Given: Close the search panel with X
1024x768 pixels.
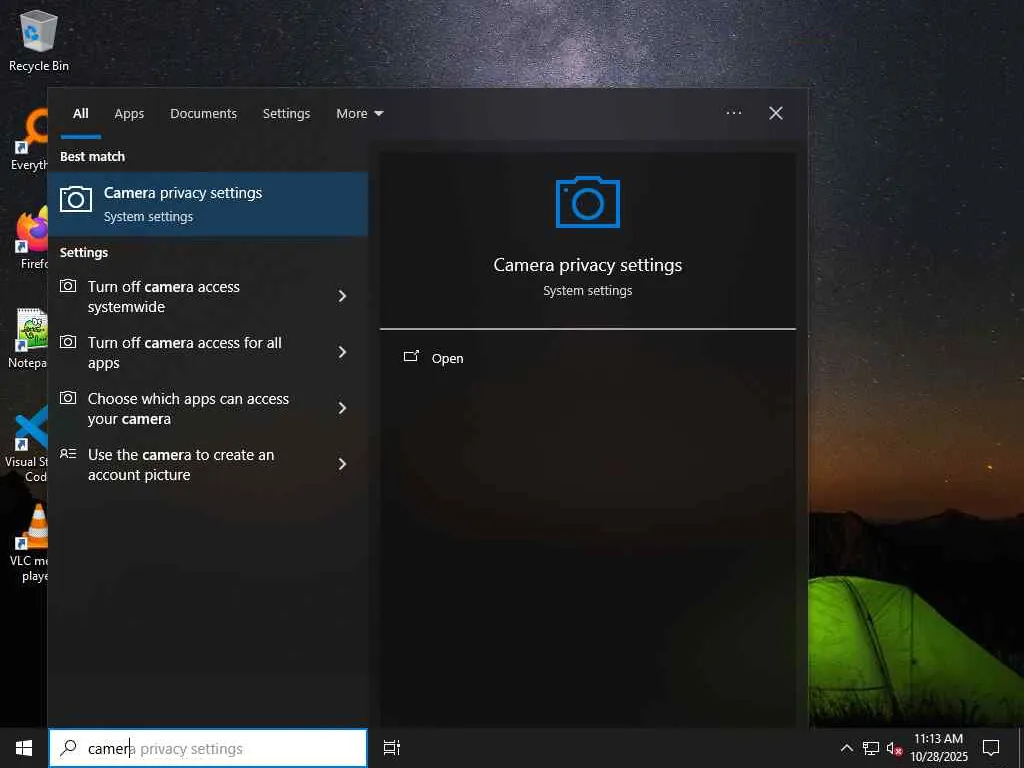Looking at the screenshot, I should pyautogui.click(x=776, y=113).
